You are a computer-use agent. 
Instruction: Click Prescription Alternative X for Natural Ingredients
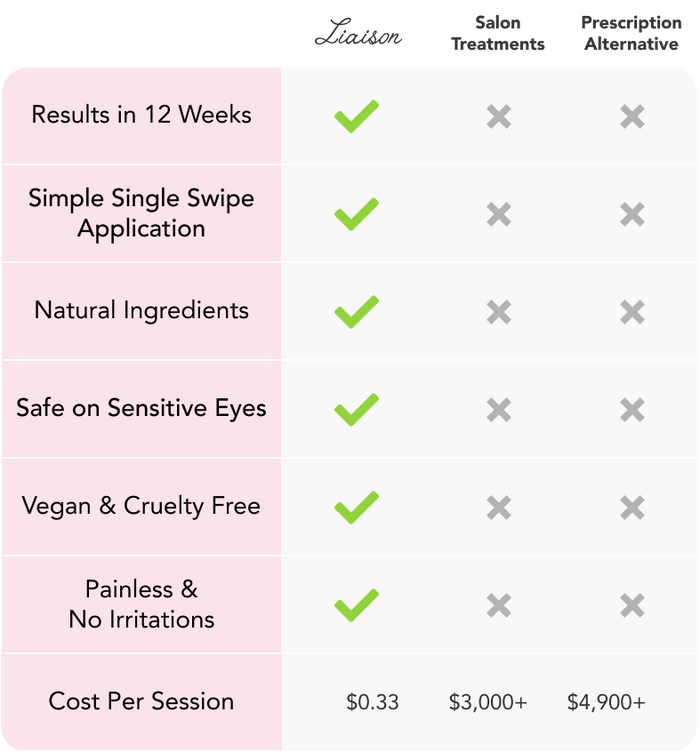click(632, 312)
